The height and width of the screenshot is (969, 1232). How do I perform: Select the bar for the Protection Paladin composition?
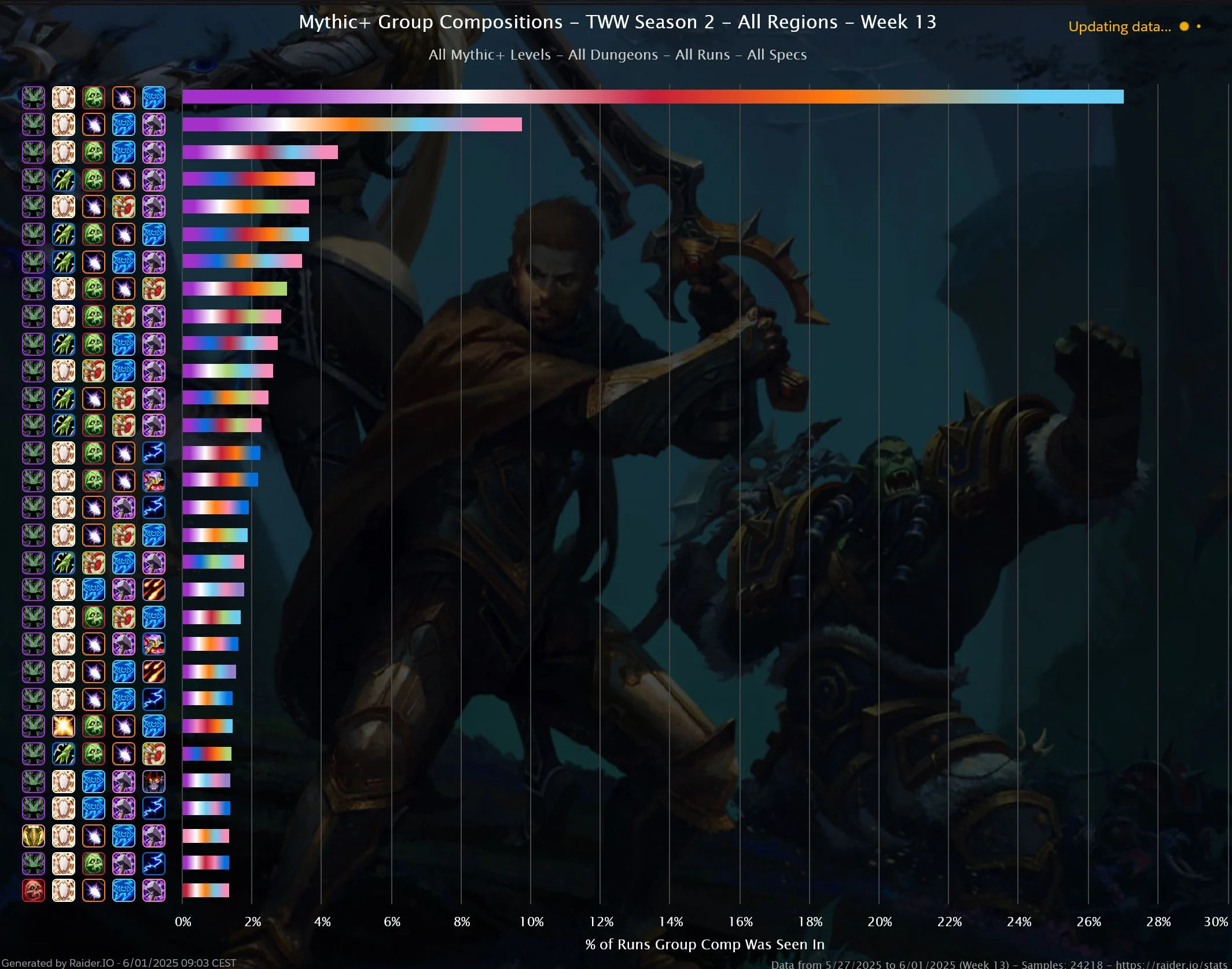click(205, 835)
